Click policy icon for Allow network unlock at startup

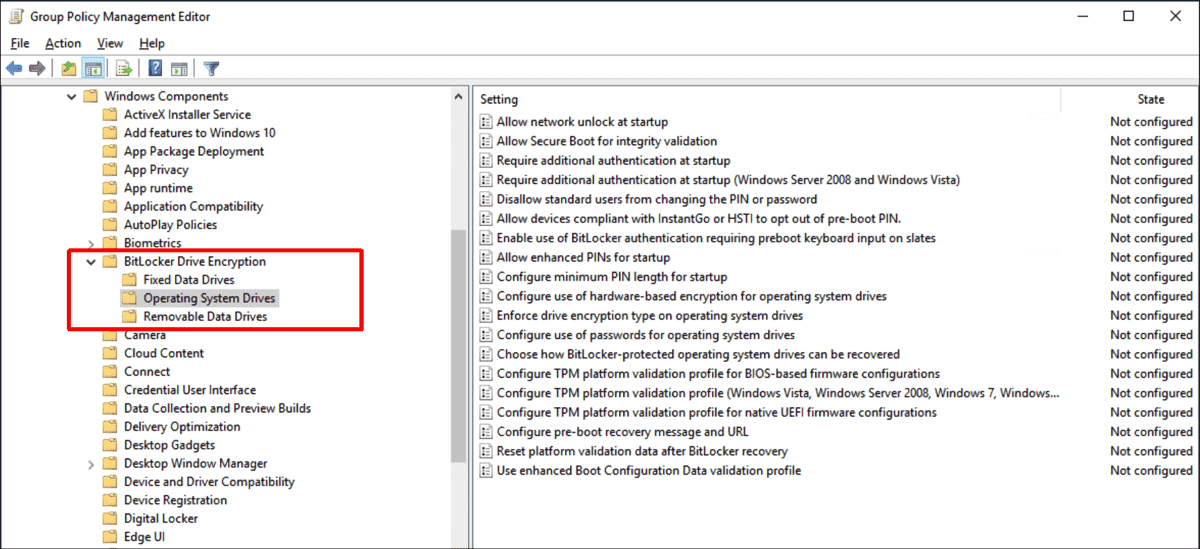pos(486,122)
